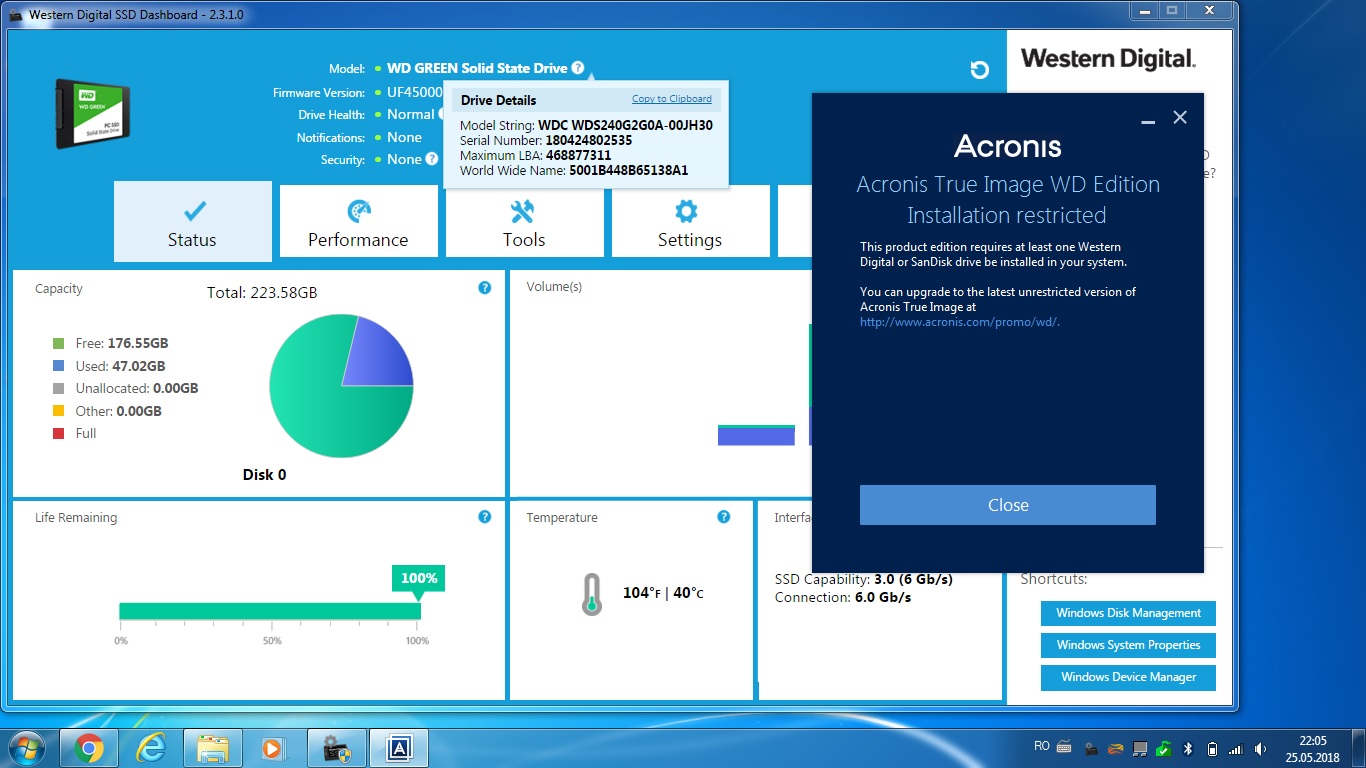Open the network signal icon in the tray
This screenshot has height=768, width=1366.
pyautogui.click(x=1236, y=748)
